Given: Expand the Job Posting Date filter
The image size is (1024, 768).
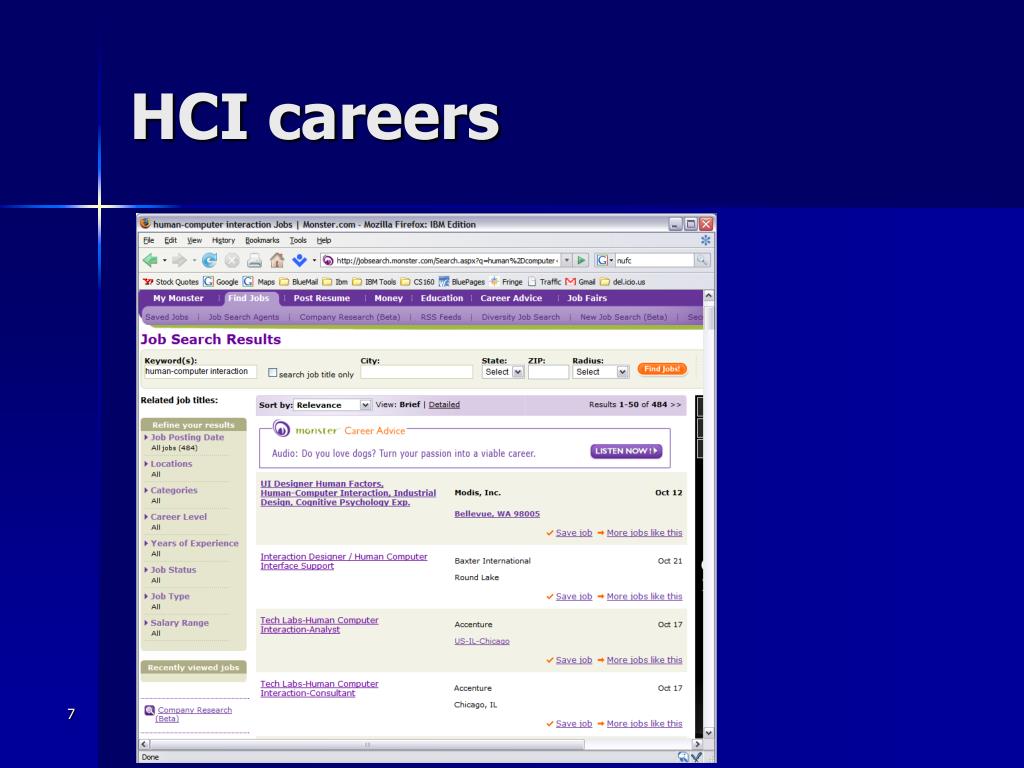Looking at the screenshot, I should click(187, 438).
